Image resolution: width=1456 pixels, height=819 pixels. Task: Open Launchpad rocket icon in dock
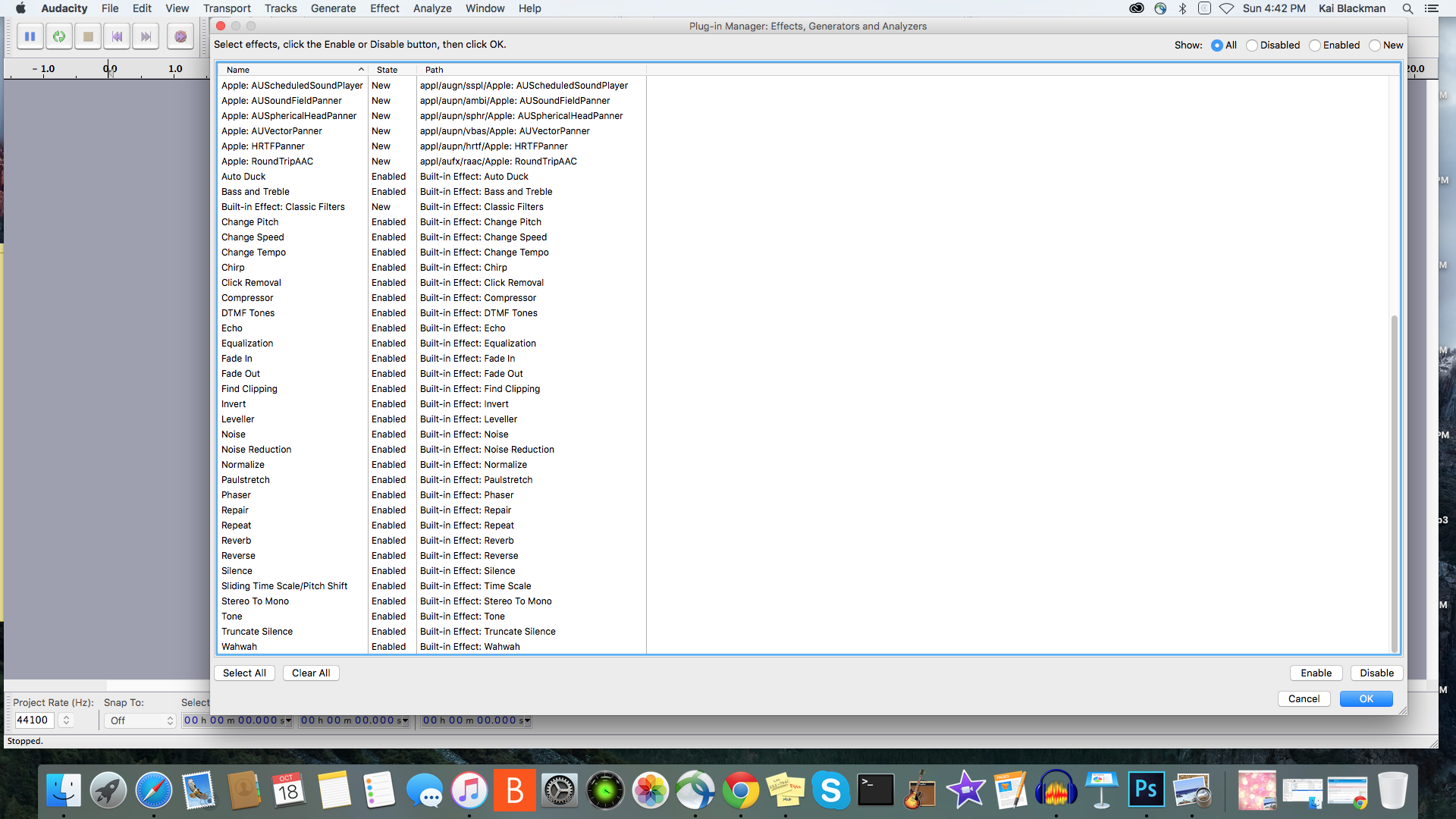[x=108, y=790]
